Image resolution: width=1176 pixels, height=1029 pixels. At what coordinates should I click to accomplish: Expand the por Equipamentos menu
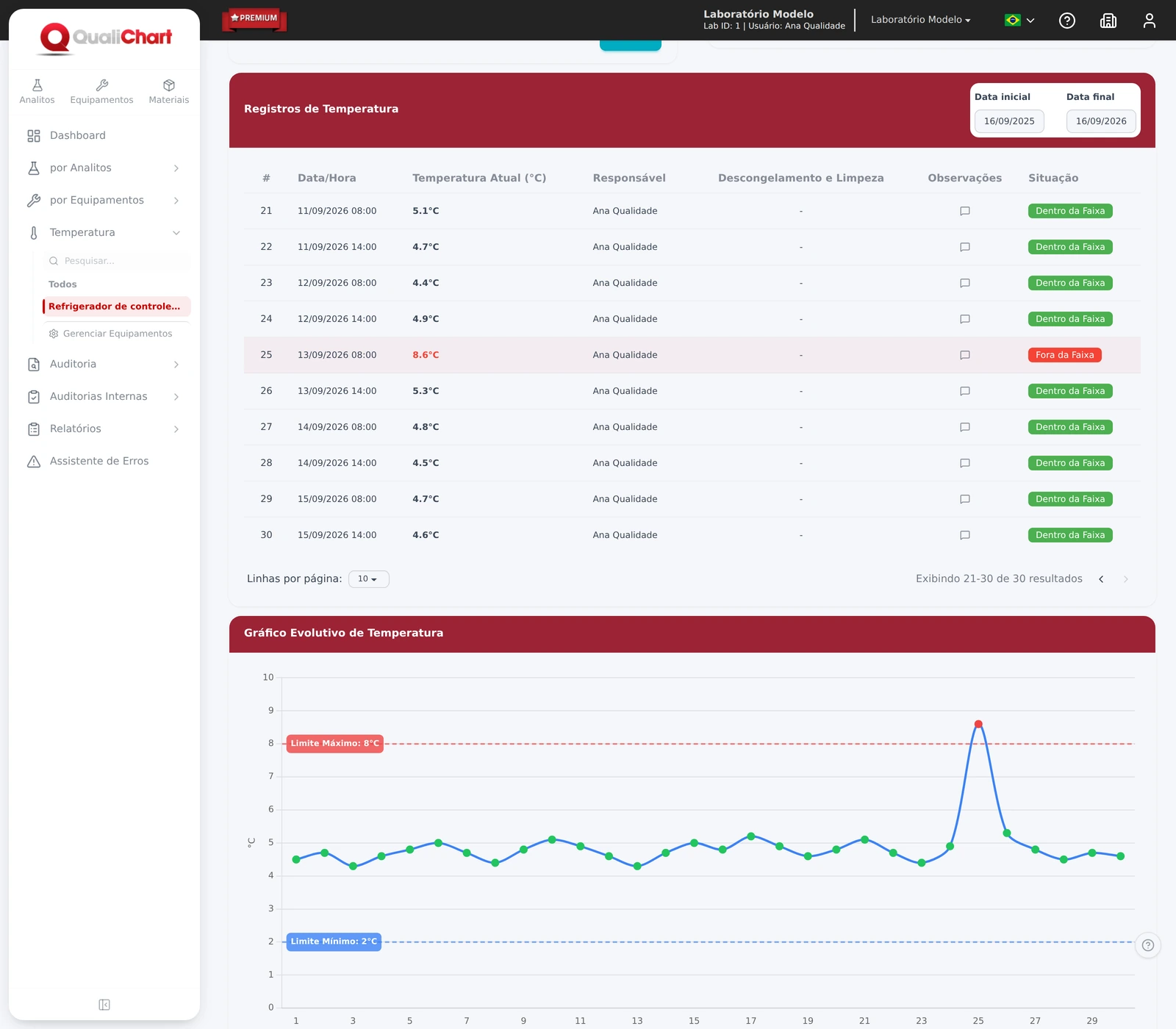pyautogui.click(x=104, y=200)
